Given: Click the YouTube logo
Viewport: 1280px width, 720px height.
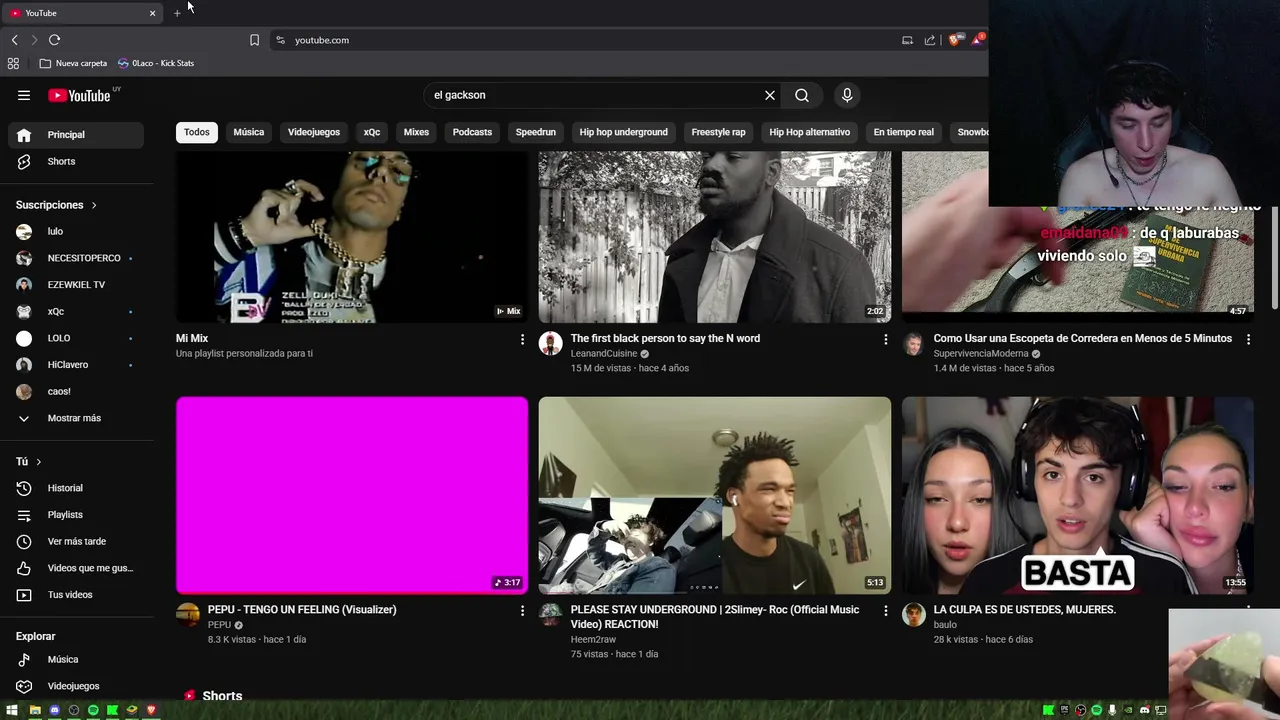Looking at the screenshot, I should [x=79, y=95].
